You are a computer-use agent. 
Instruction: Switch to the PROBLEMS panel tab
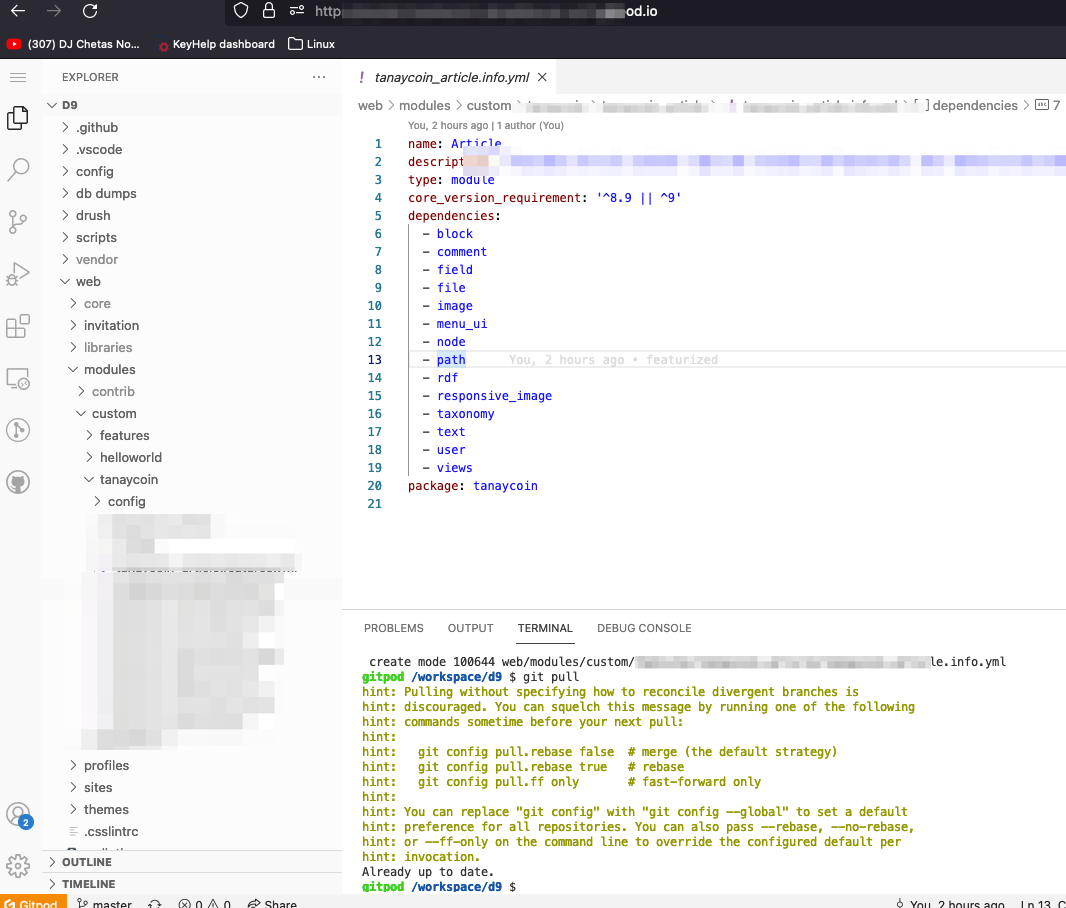click(394, 628)
